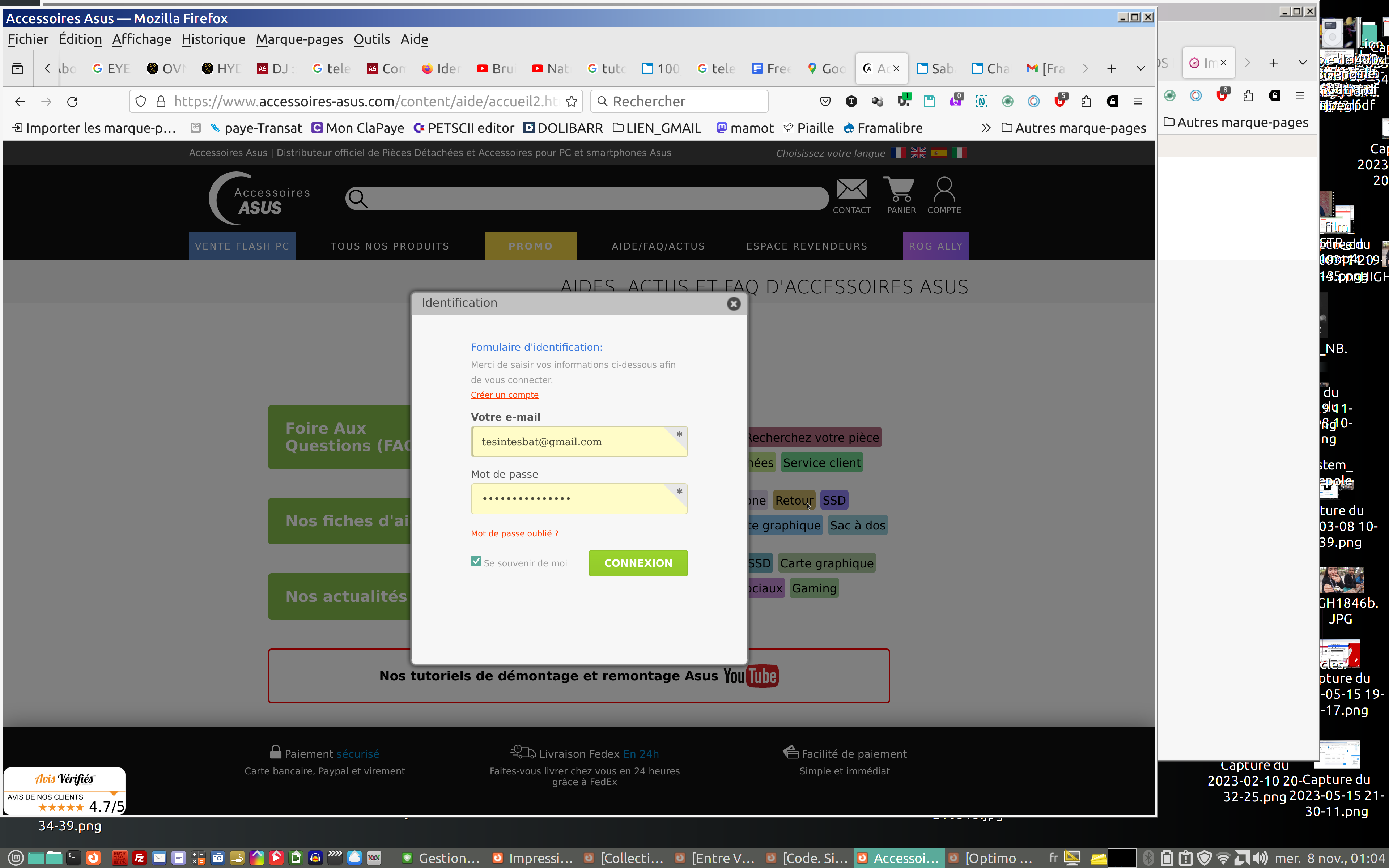Click the bookmark star in the URL bar
The height and width of the screenshot is (868, 1389).
pyautogui.click(x=571, y=102)
